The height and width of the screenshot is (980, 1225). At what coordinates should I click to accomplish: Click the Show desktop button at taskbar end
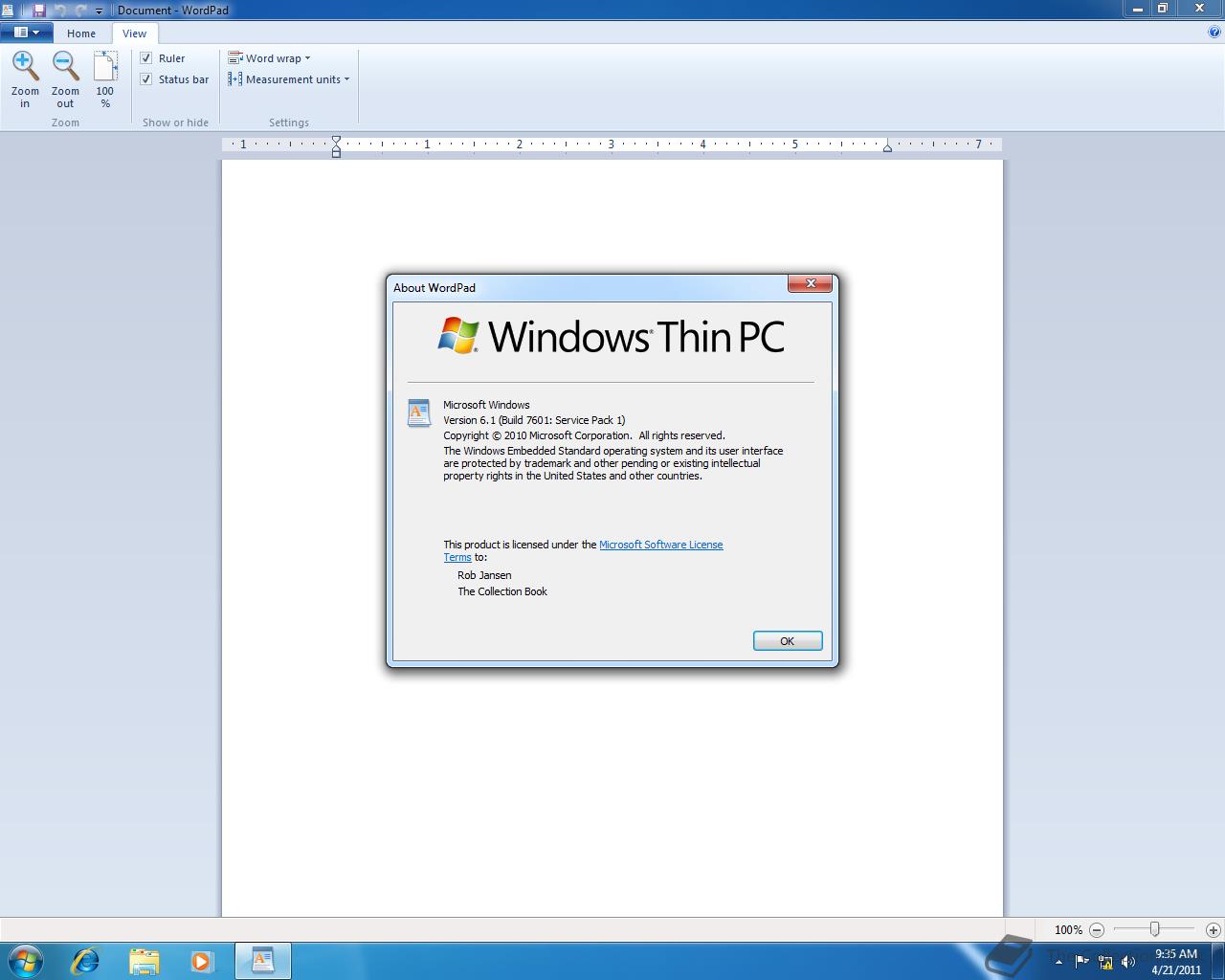(x=1218, y=961)
